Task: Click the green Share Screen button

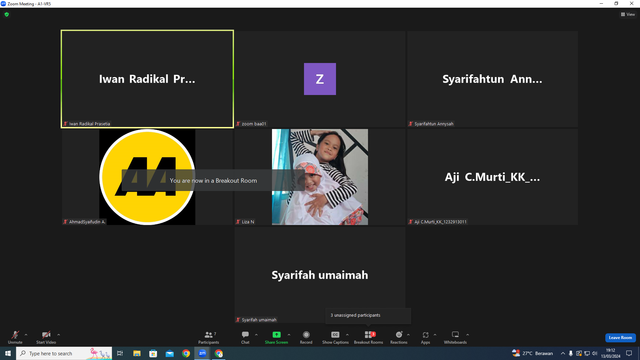Action: [276, 338]
